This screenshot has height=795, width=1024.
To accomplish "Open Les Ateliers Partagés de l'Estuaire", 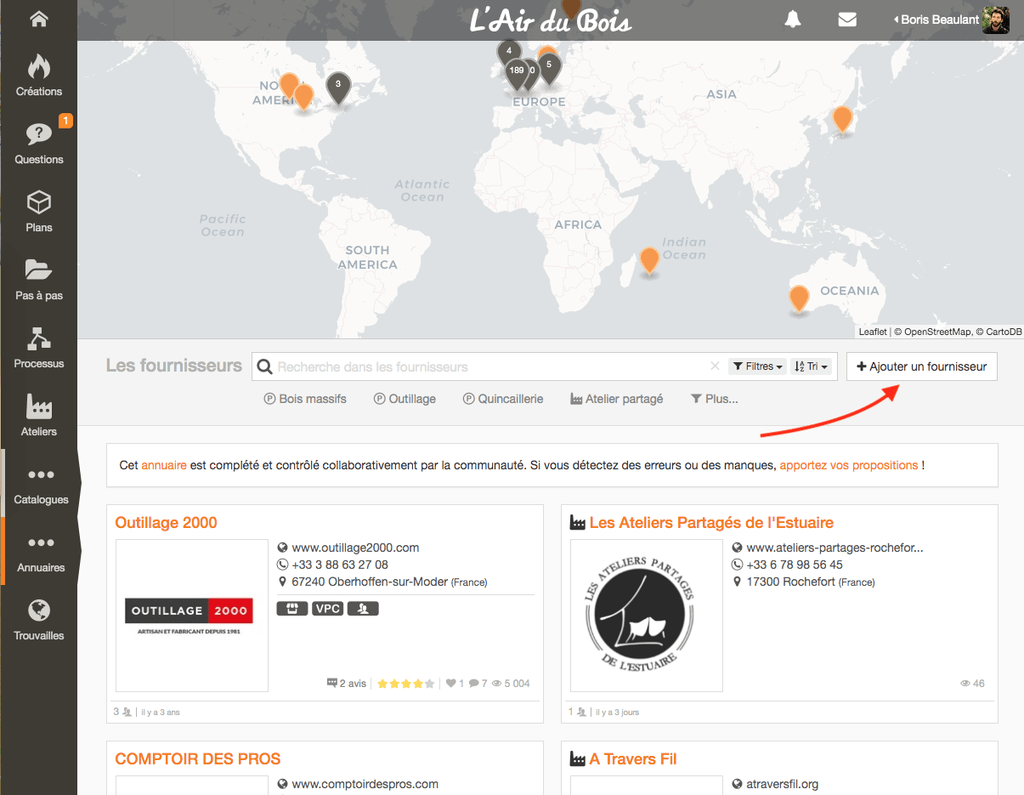I will [x=711, y=523].
